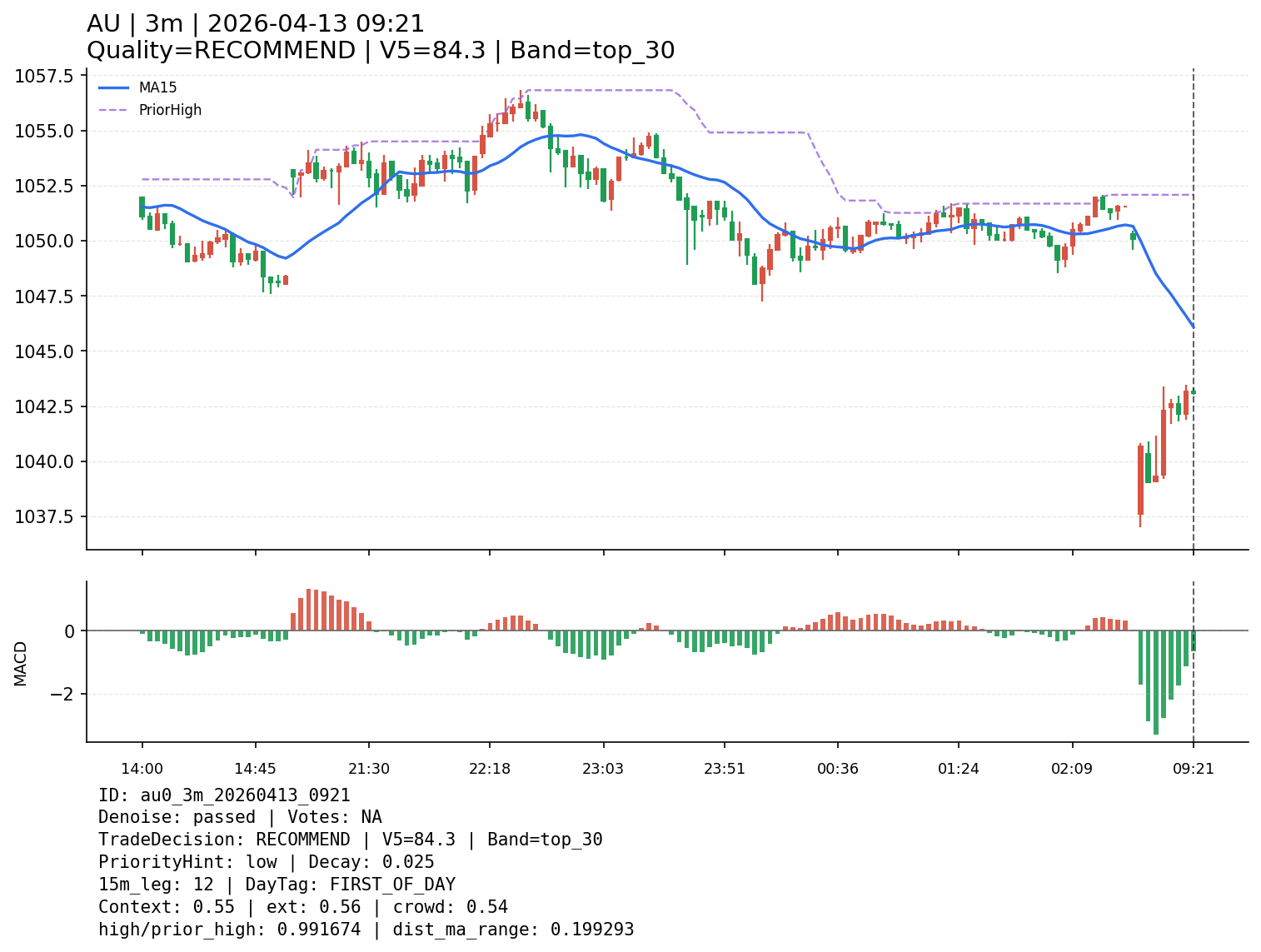Viewport: 1261px width, 952px height.
Task: Click the 14:00 x-axis time label
Action: (142, 769)
